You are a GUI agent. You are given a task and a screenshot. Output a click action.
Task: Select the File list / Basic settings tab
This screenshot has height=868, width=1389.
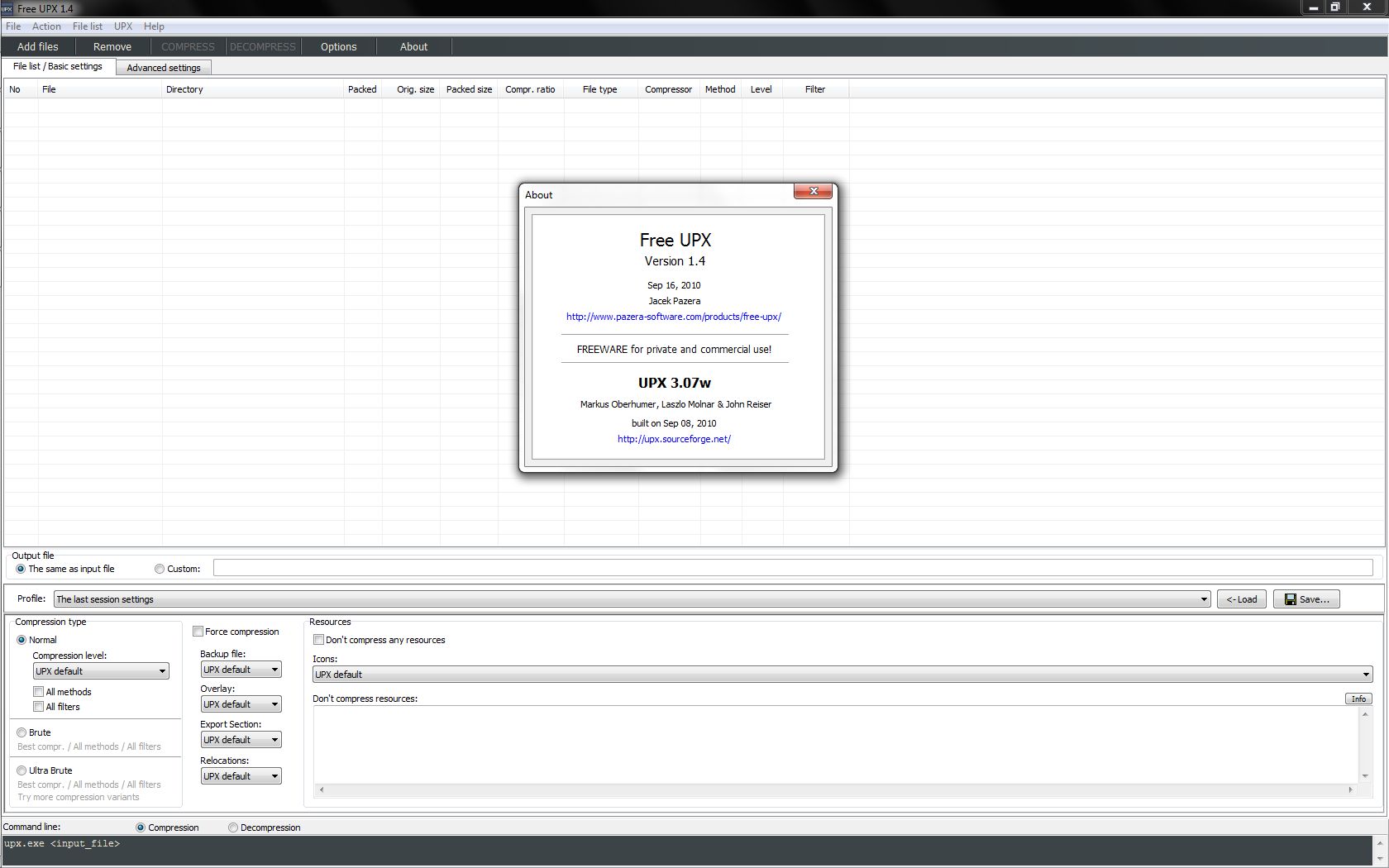pyautogui.click(x=58, y=66)
